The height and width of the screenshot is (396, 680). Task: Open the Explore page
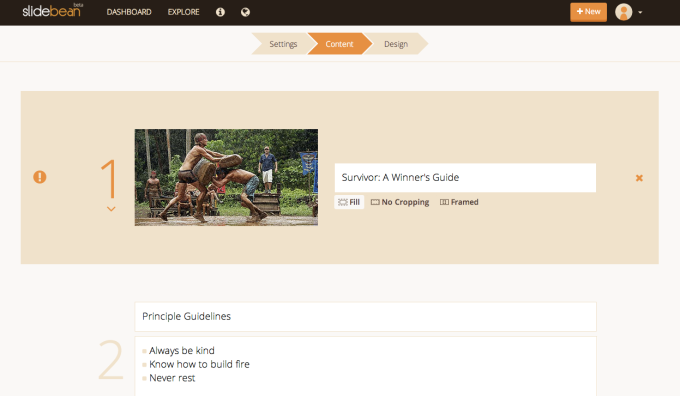click(x=183, y=12)
